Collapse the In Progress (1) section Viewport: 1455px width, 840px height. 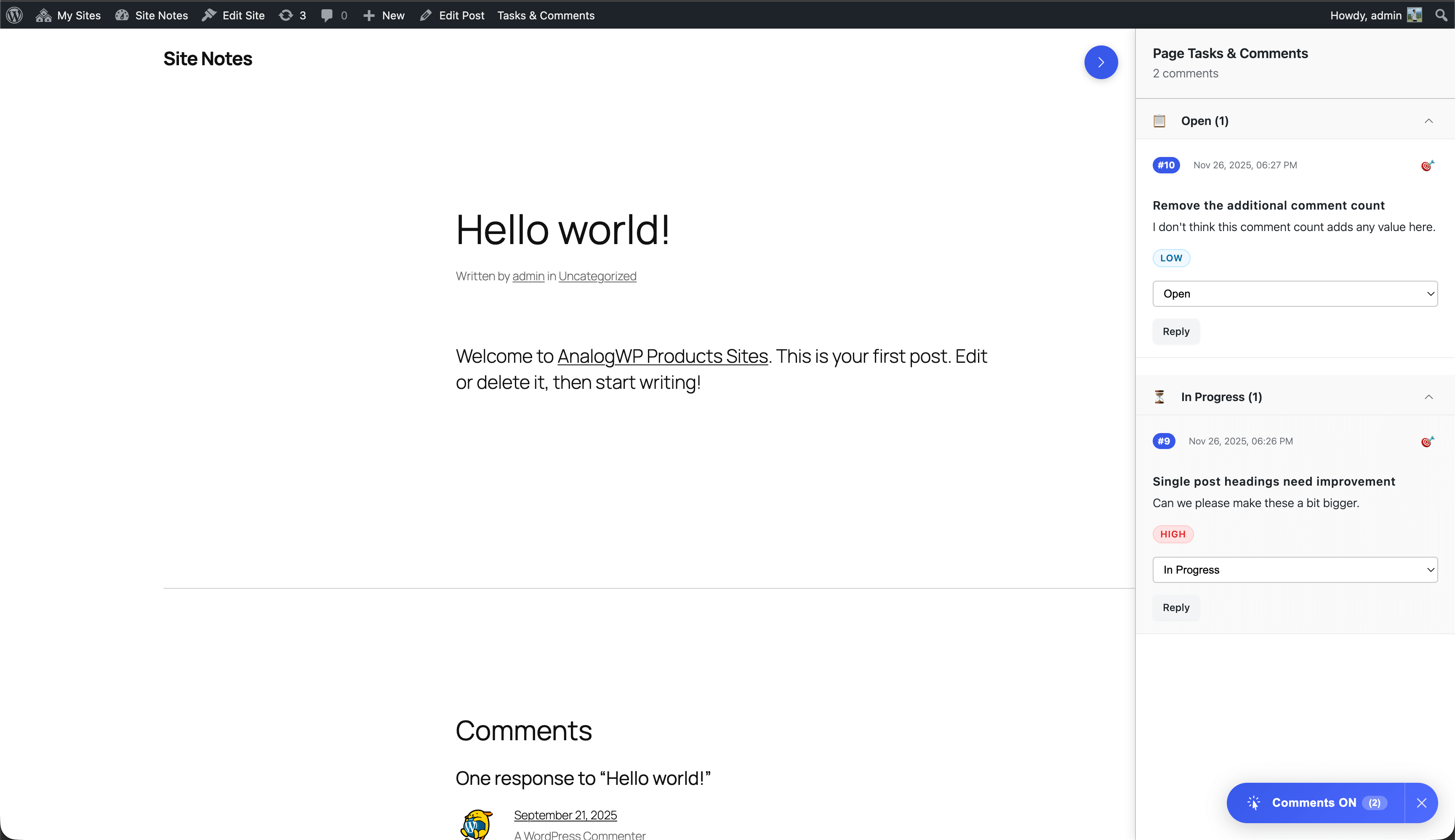pyautogui.click(x=1429, y=396)
